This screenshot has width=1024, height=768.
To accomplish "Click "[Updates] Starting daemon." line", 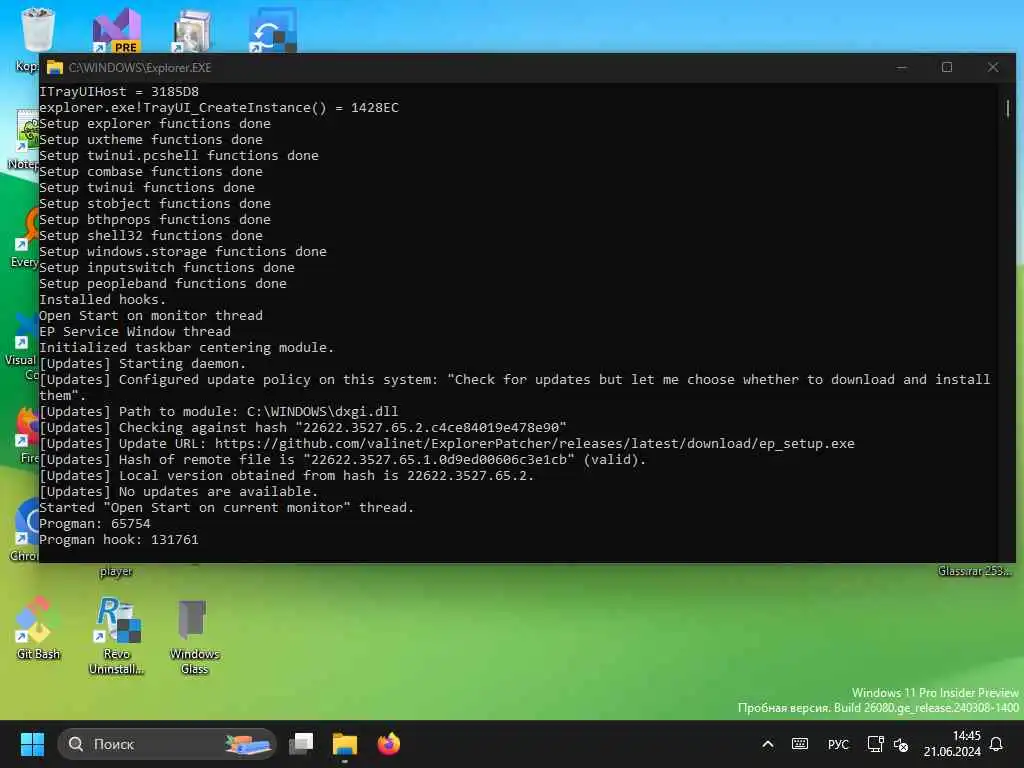I will (142, 363).
